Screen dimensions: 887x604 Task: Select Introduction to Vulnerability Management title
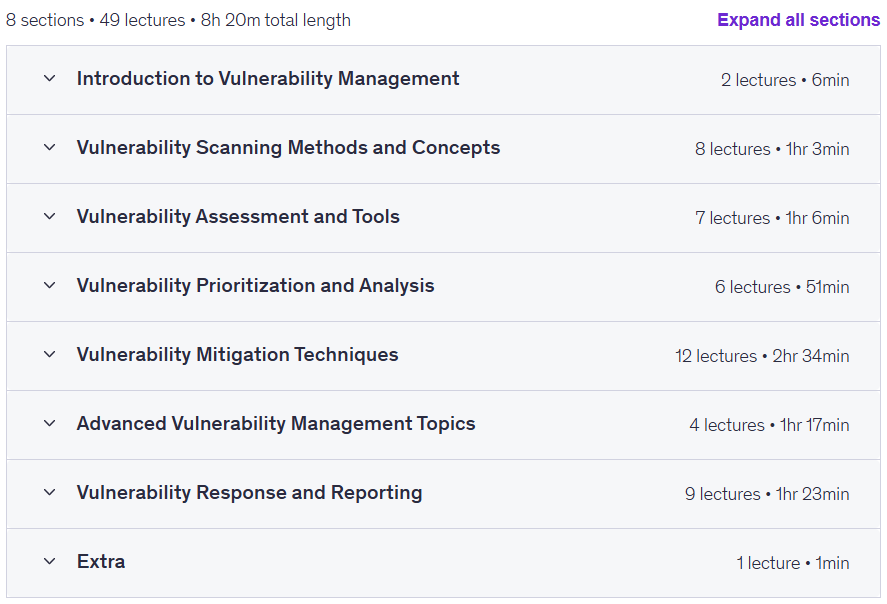[268, 79]
